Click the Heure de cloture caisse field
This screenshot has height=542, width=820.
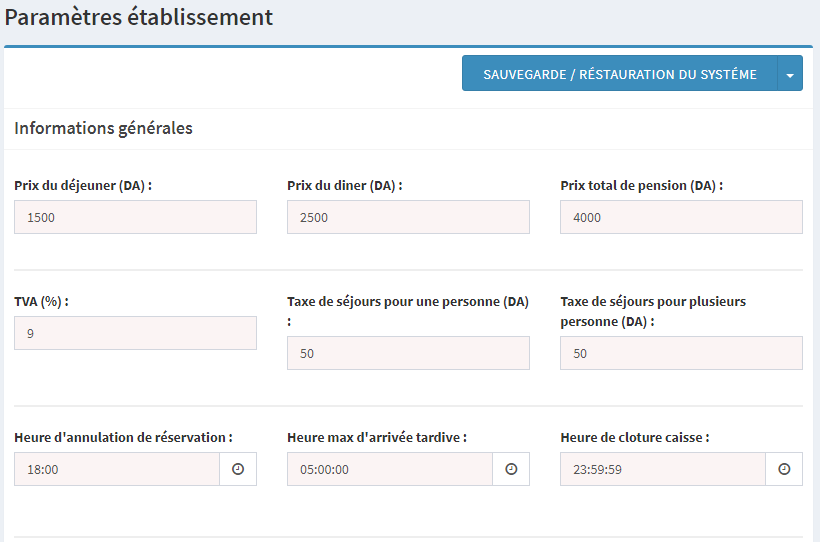[x=663, y=469]
